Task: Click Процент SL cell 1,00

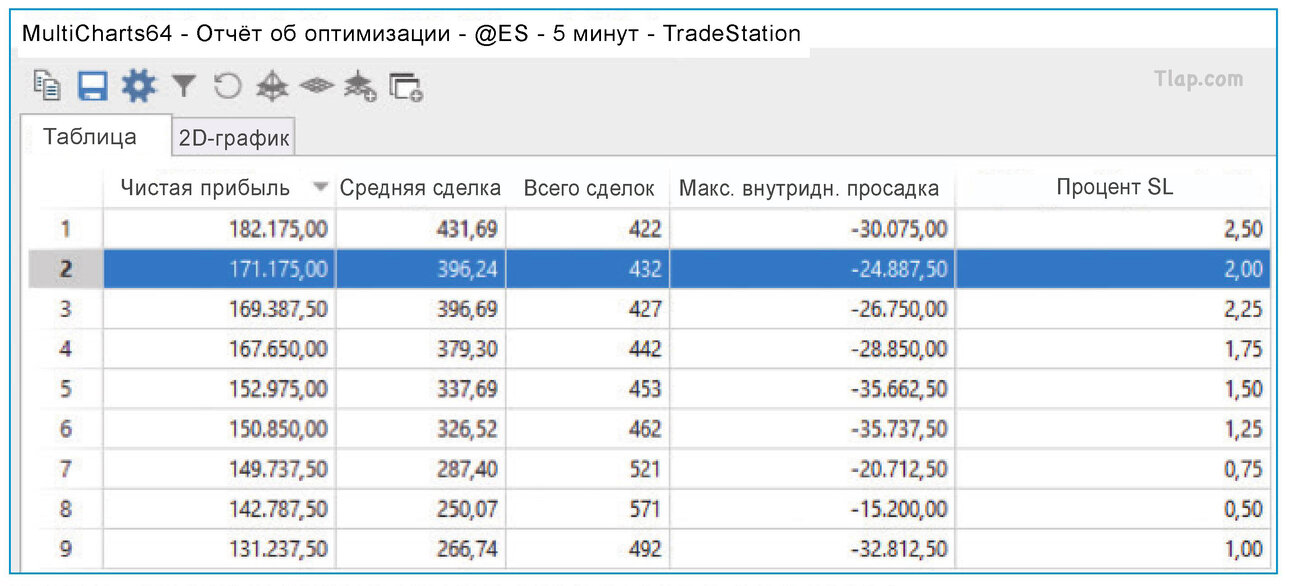Action: tap(1113, 549)
